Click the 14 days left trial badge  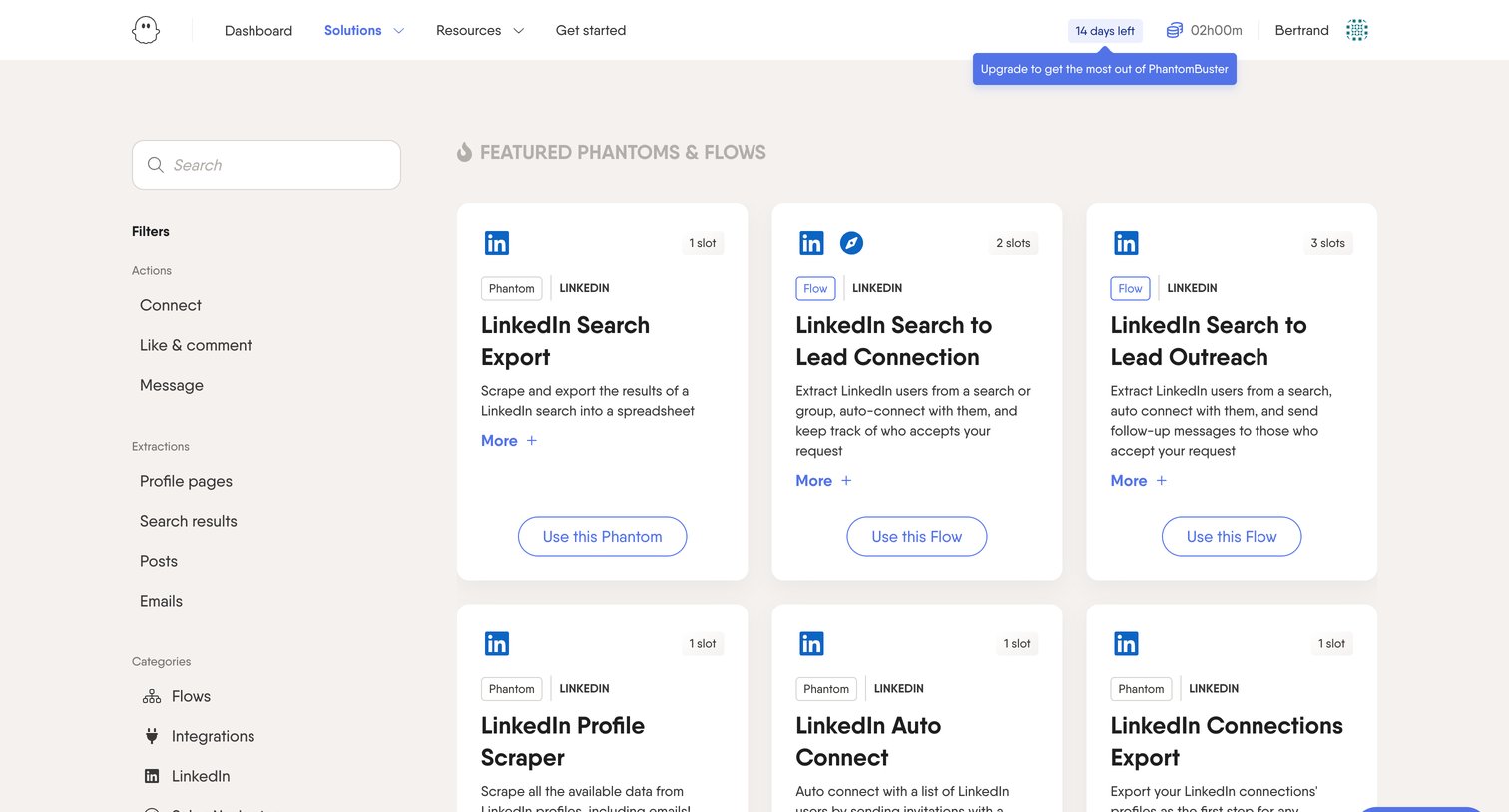(1105, 31)
